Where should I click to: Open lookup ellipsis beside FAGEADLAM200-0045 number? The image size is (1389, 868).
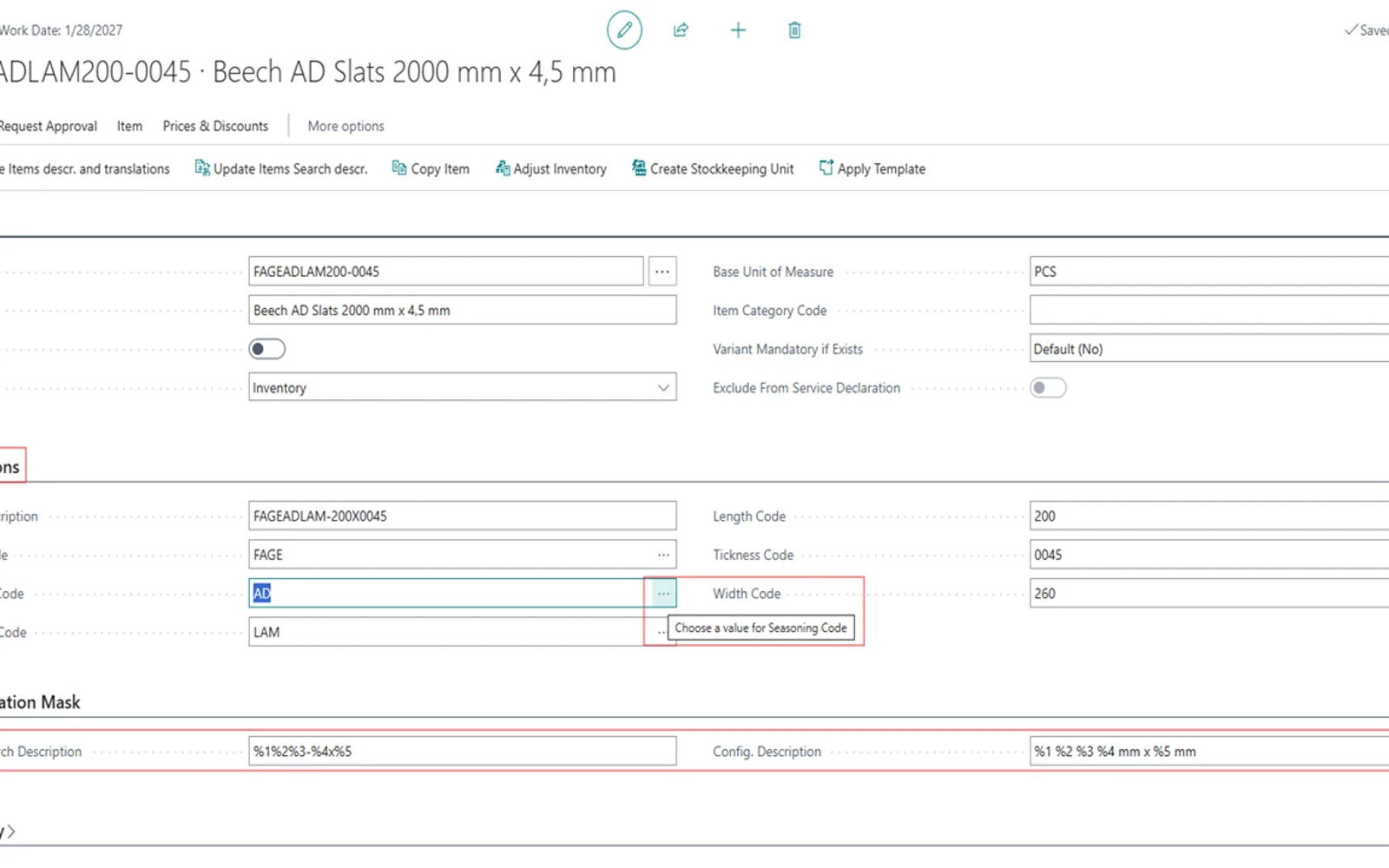click(x=662, y=272)
